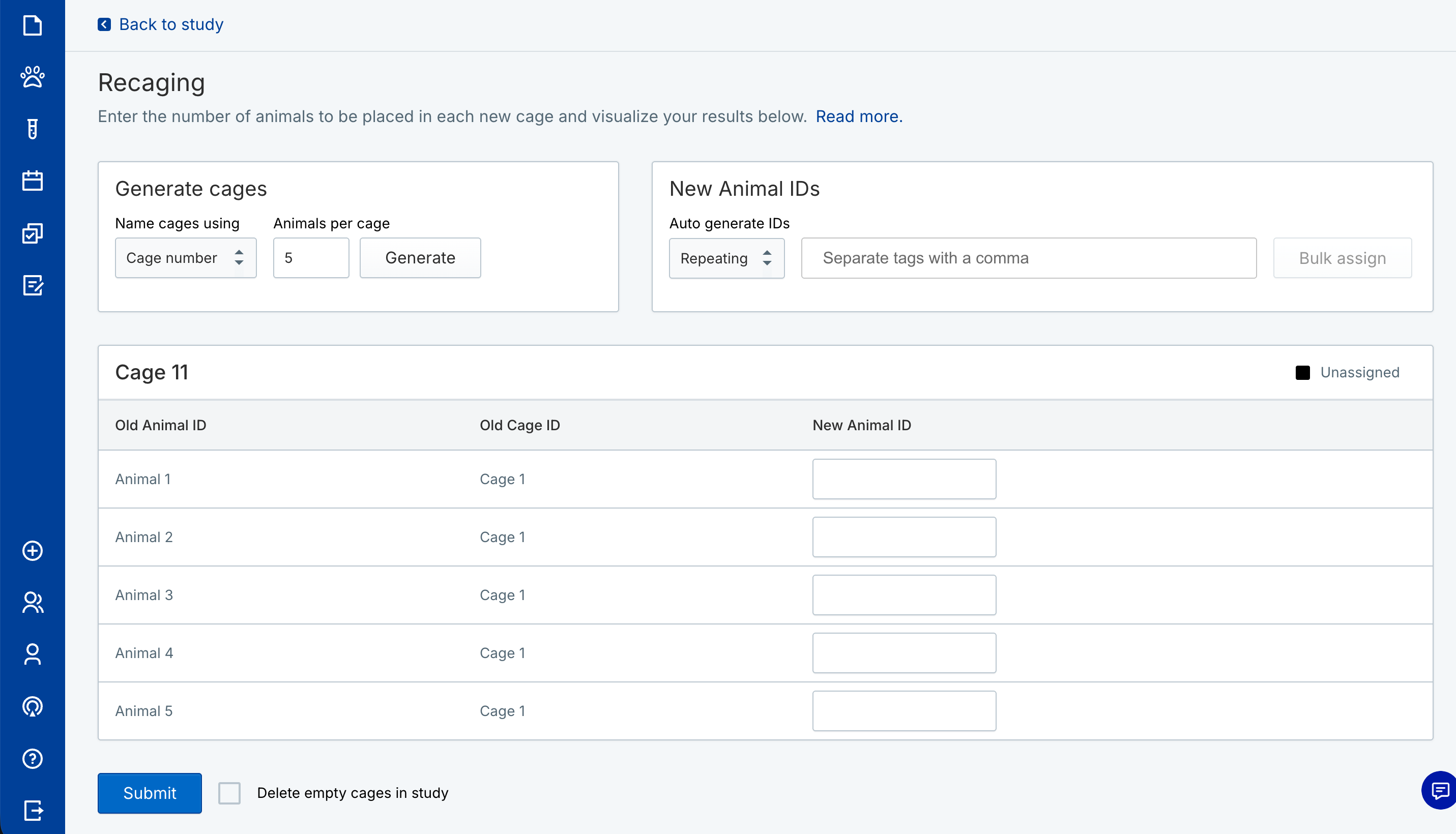
Task: Open the Read more link
Action: 858,116
